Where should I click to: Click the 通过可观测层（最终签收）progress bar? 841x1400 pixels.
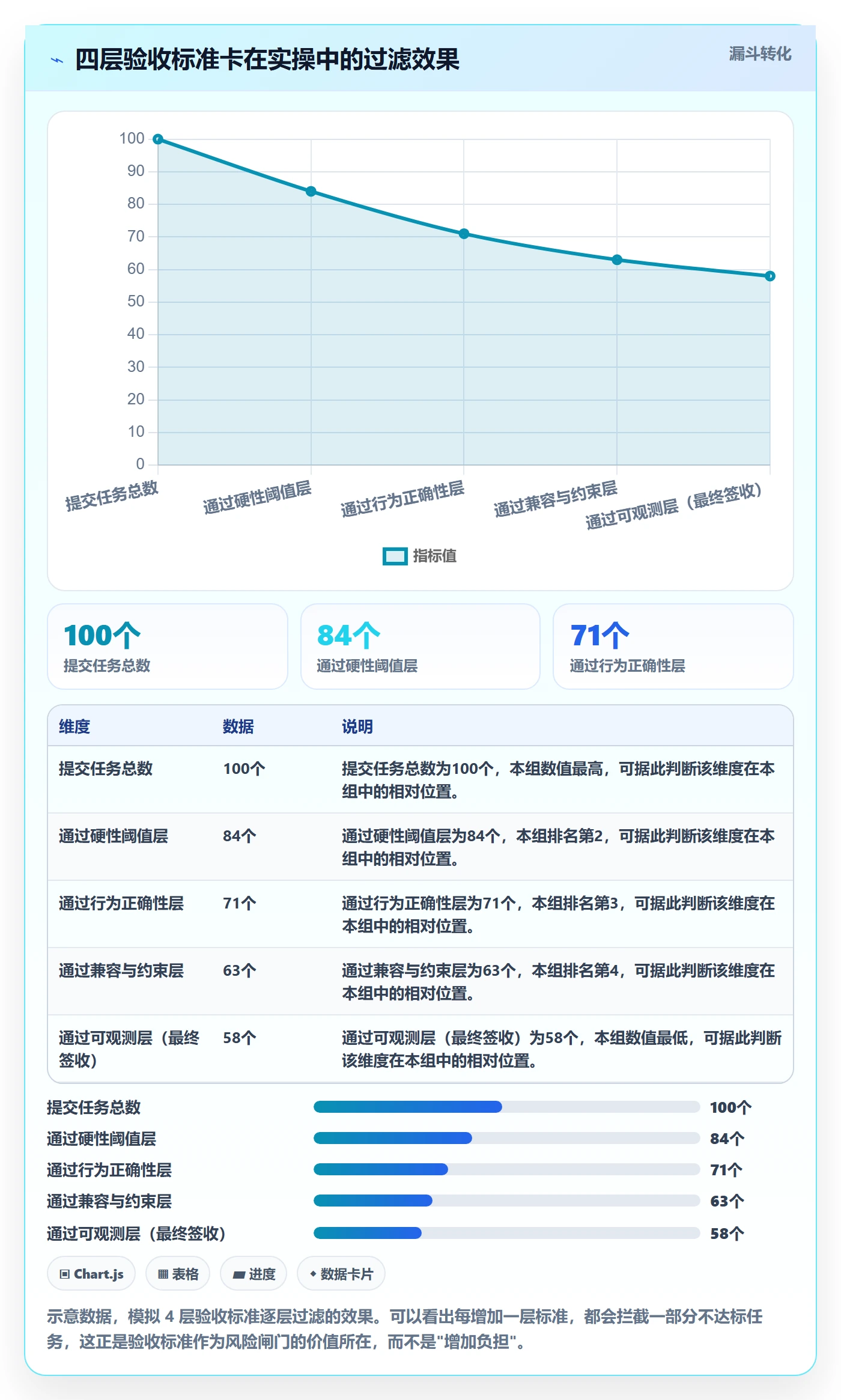506,1233
